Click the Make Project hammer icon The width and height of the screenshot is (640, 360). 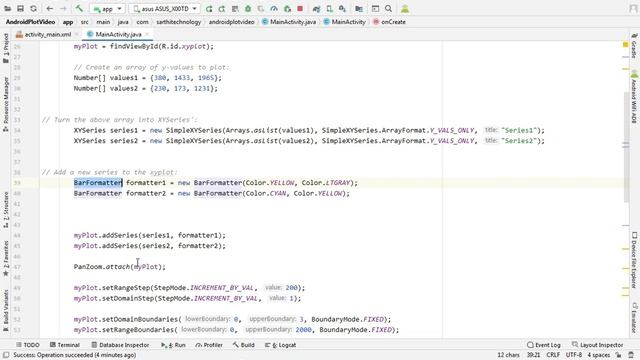79,9
